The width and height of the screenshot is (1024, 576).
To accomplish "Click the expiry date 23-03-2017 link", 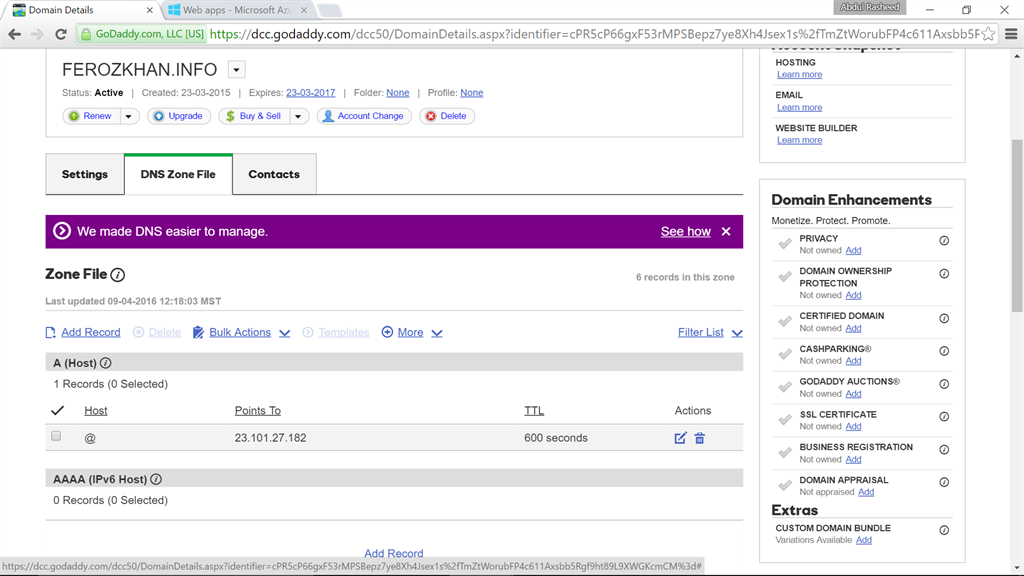I will [x=310, y=93].
